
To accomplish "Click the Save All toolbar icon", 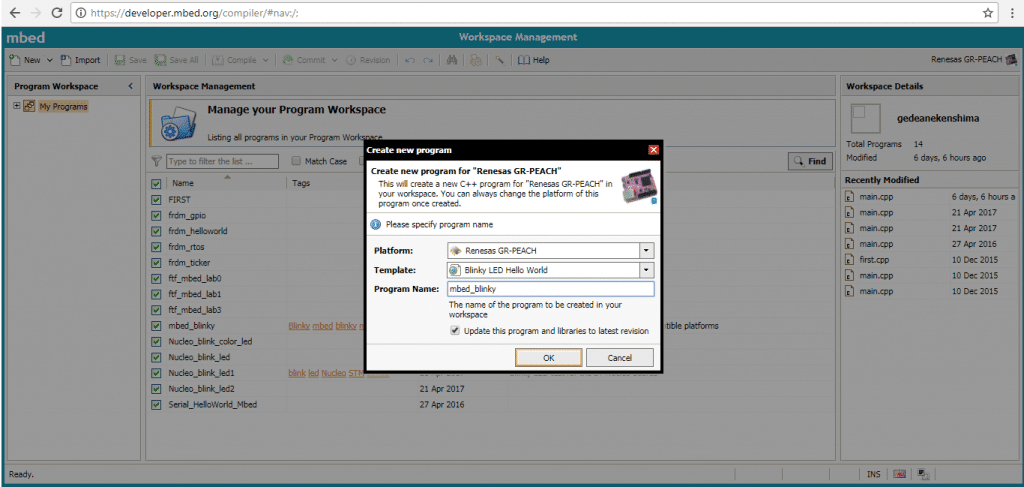I will coord(161,60).
